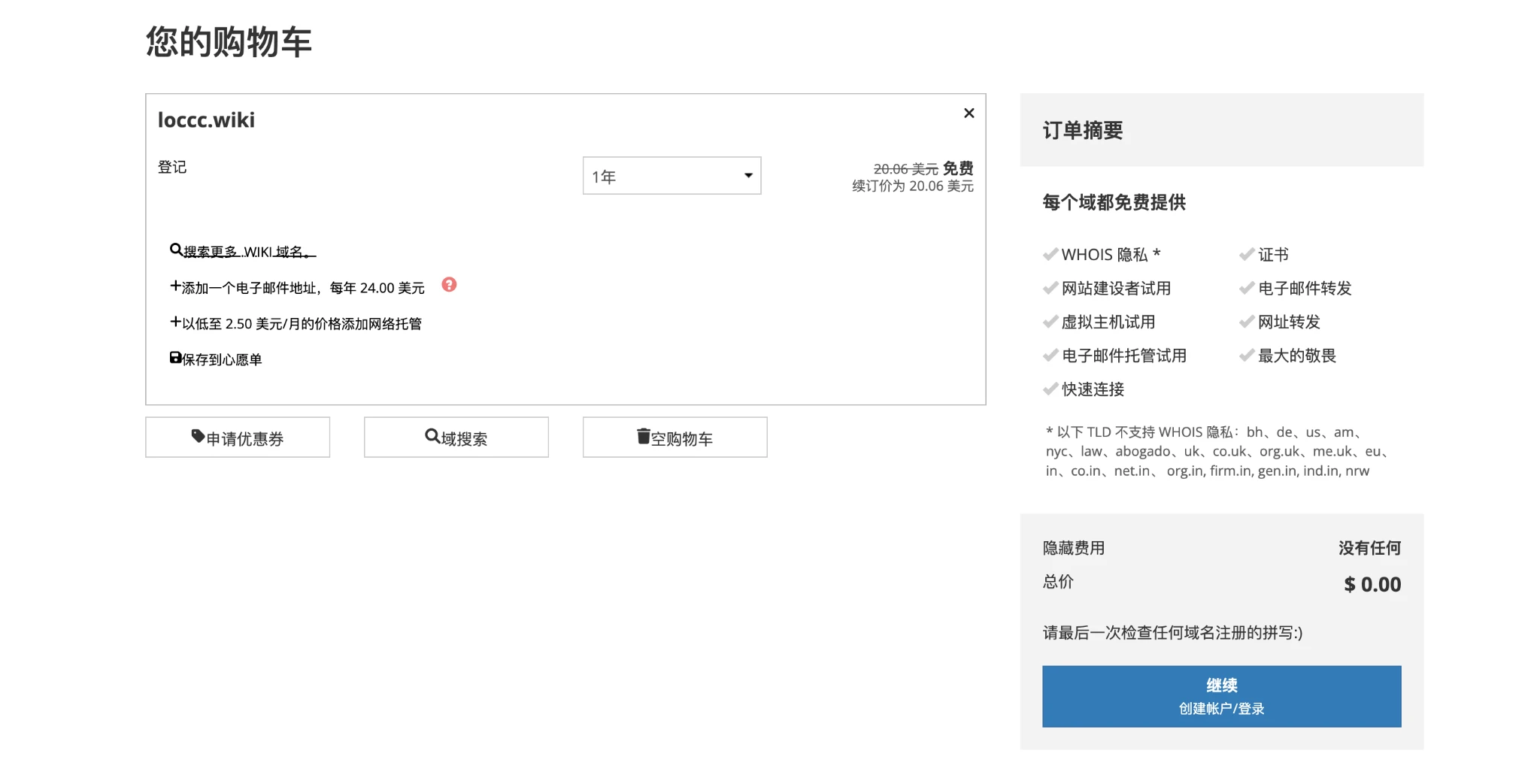Click 以低至 2.50 美元/月 hosting offer text
The height and width of the screenshot is (784, 1540).
[x=302, y=324]
